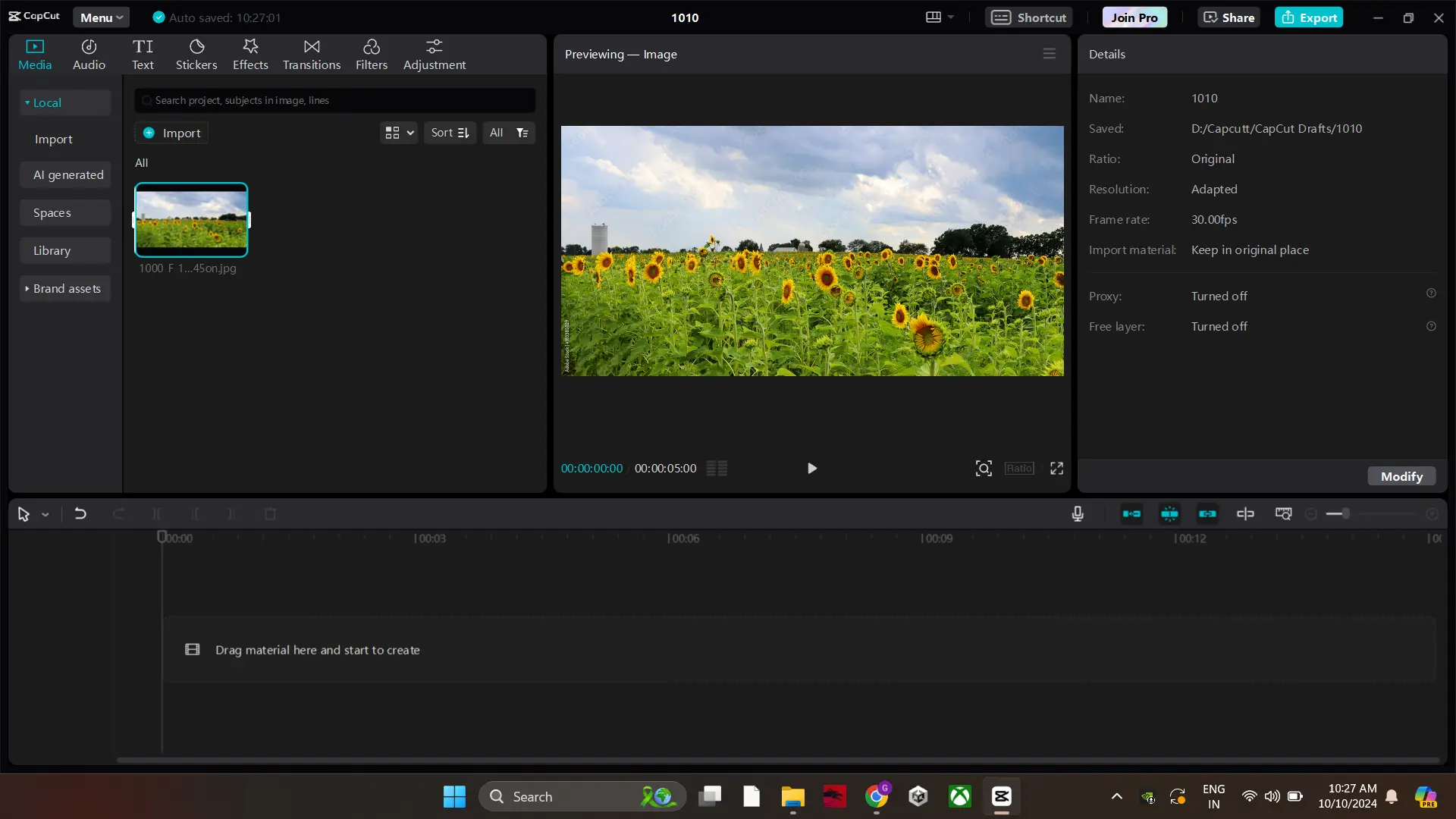Click the Stickers tool icon
1456x819 pixels.
click(x=197, y=53)
